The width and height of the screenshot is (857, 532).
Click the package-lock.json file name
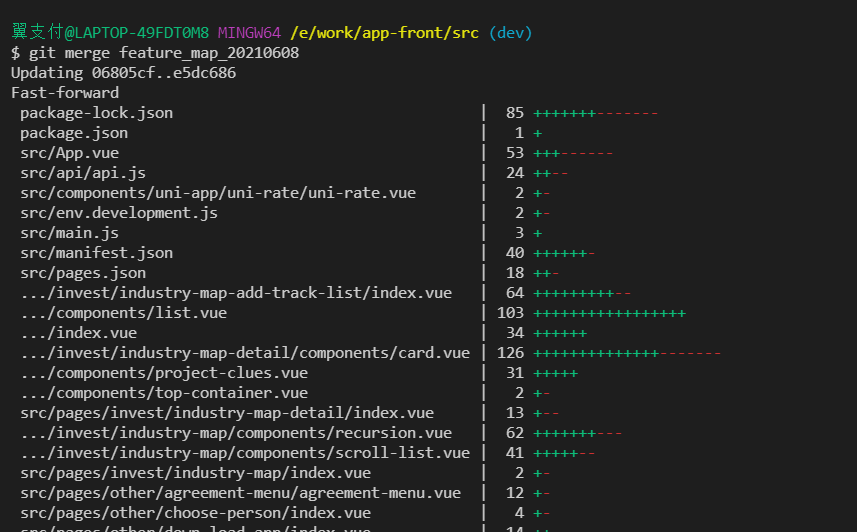(97, 113)
